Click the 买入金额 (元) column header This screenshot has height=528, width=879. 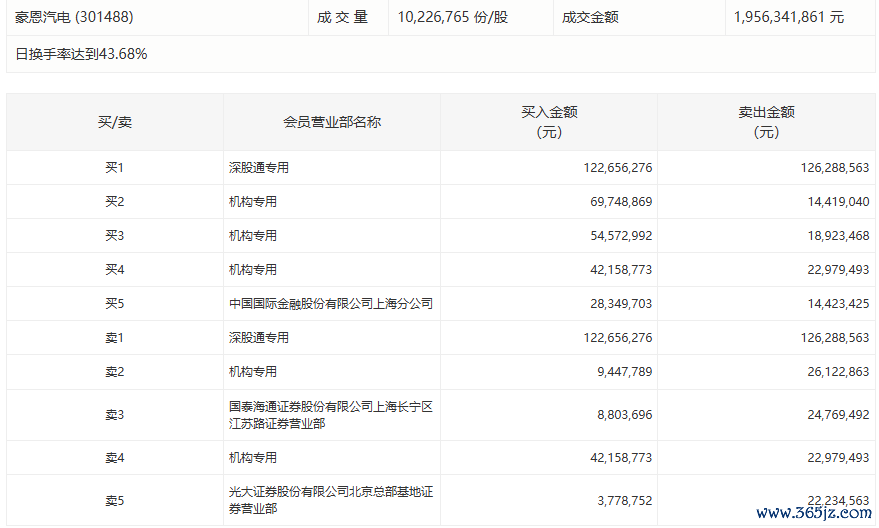tap(548, 122)
